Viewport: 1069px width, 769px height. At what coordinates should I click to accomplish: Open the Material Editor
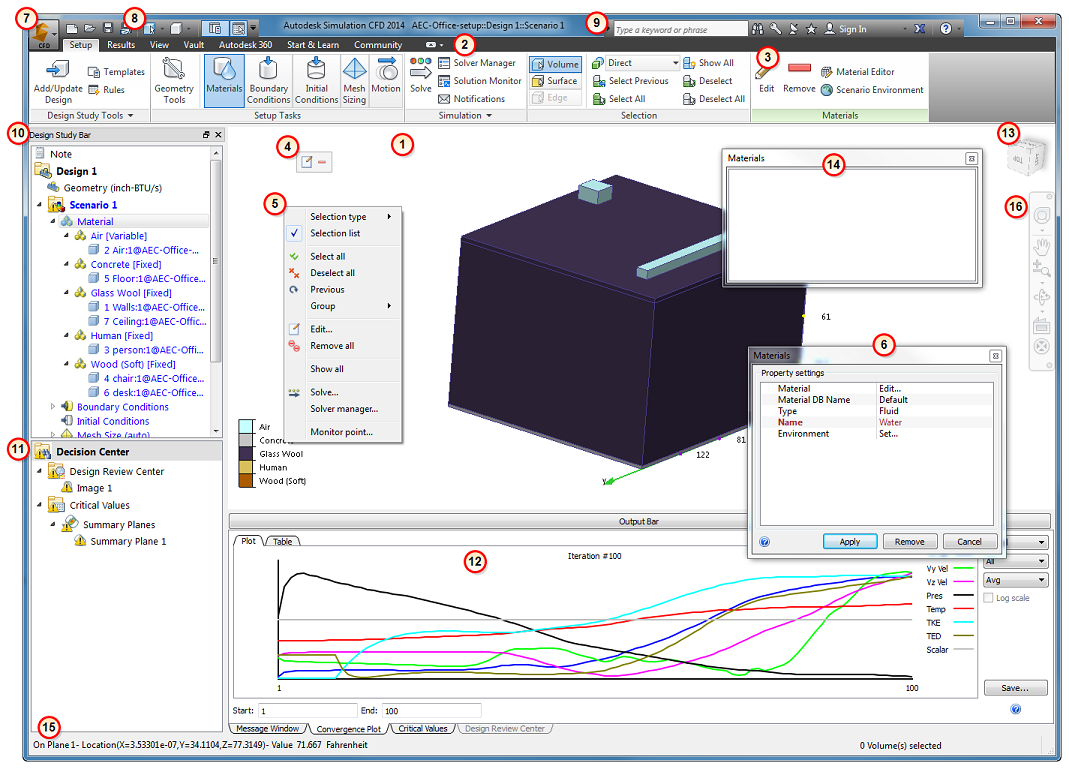pos(858,72)
